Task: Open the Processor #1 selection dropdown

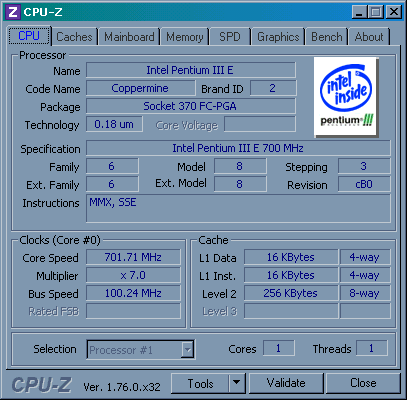Action: coord(140,350)
